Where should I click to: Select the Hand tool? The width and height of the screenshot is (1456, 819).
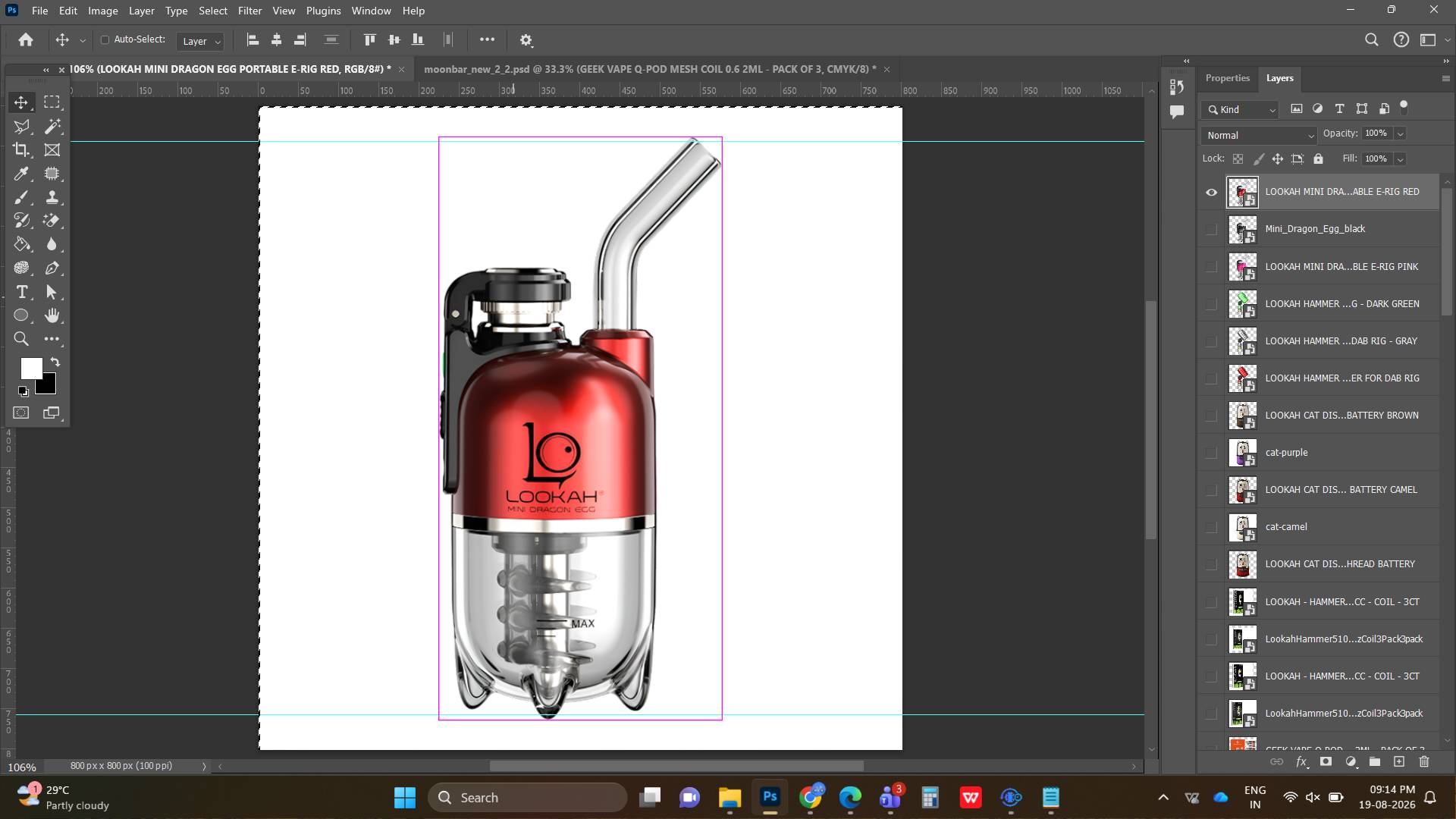pyautogui.click(x=52, y=315)
